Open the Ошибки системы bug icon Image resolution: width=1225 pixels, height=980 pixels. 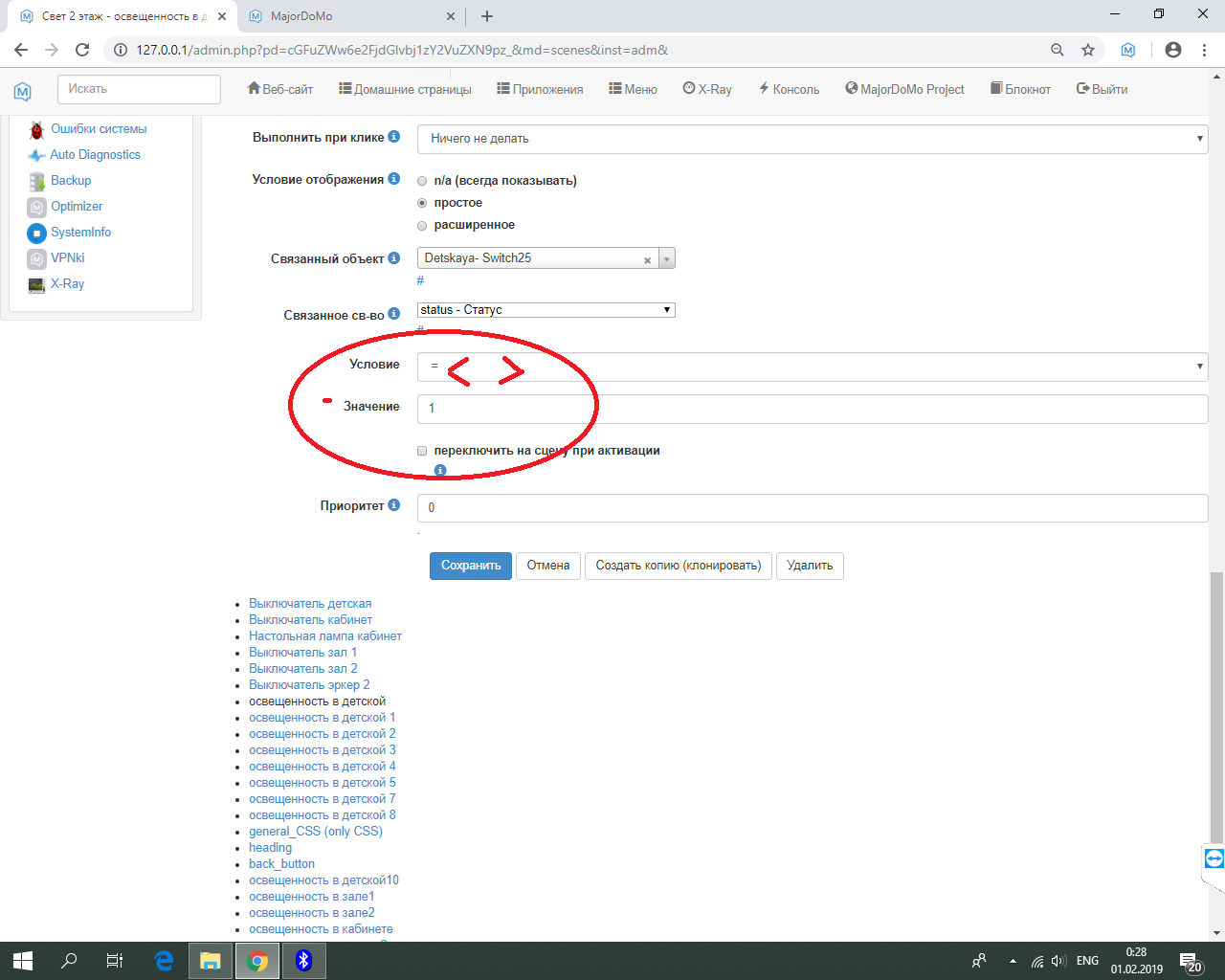coord(36,130)
